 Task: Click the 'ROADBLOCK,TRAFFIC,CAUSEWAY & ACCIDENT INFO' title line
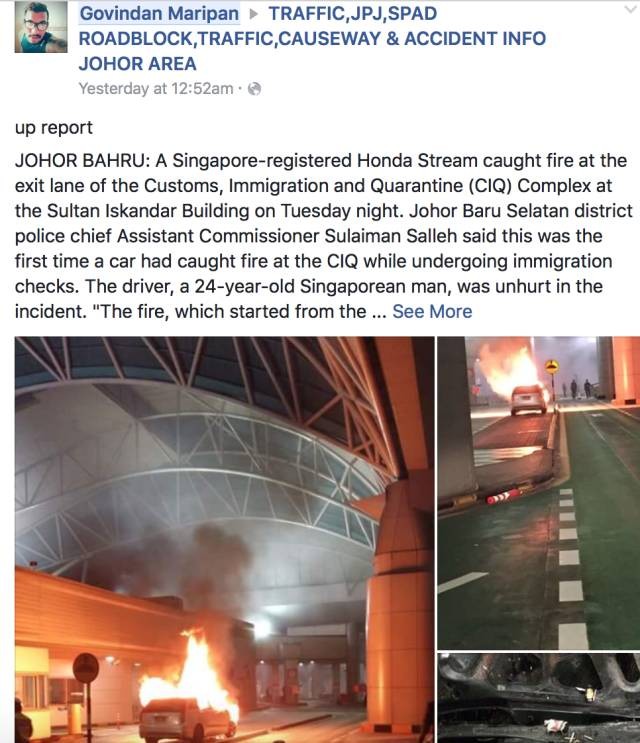[312, 39]
